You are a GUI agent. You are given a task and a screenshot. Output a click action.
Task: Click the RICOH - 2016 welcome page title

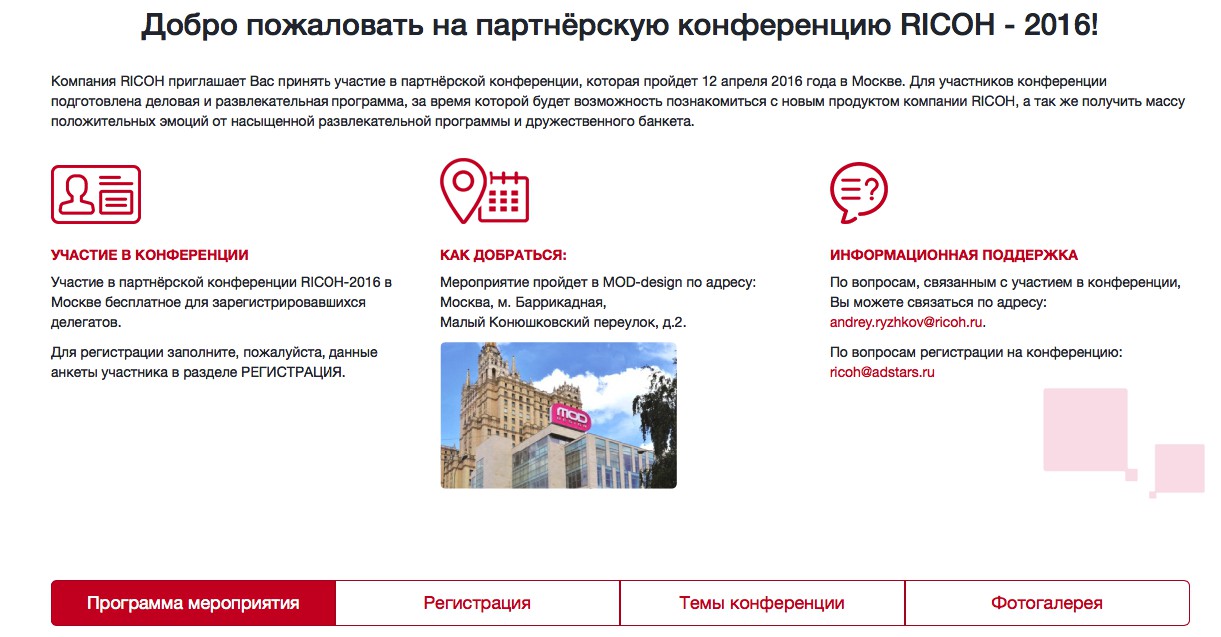[620, 25]
